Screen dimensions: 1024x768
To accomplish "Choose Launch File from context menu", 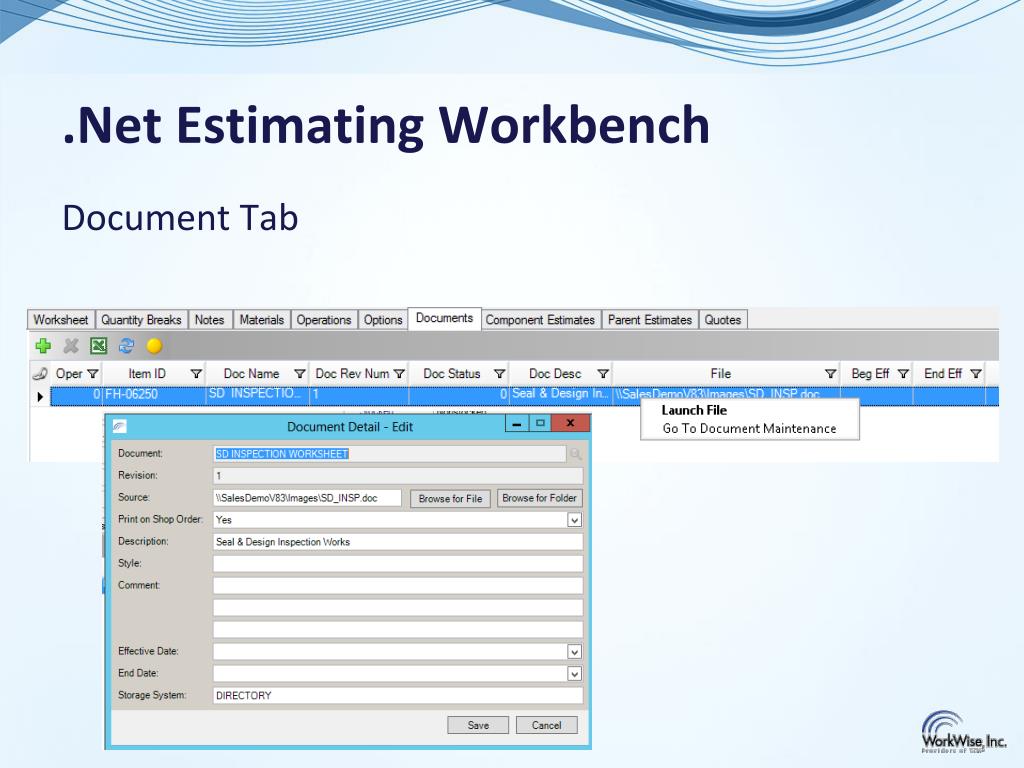I will click(x=694, y=410).
